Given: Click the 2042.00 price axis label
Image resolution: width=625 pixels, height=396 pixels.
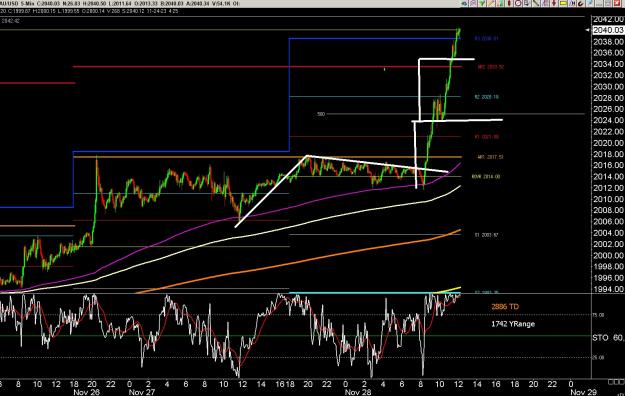Looking at the screenshot, I should (x=608, y=20).
